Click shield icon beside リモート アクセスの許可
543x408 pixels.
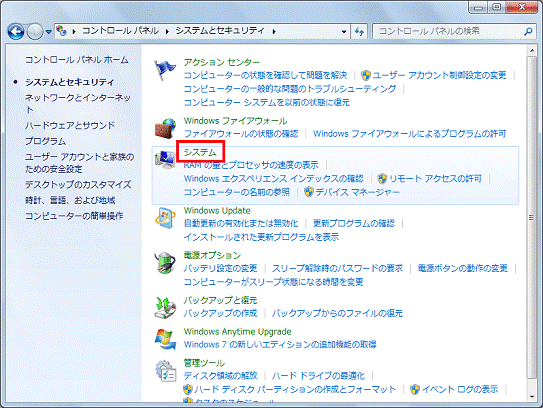point(382,178)
